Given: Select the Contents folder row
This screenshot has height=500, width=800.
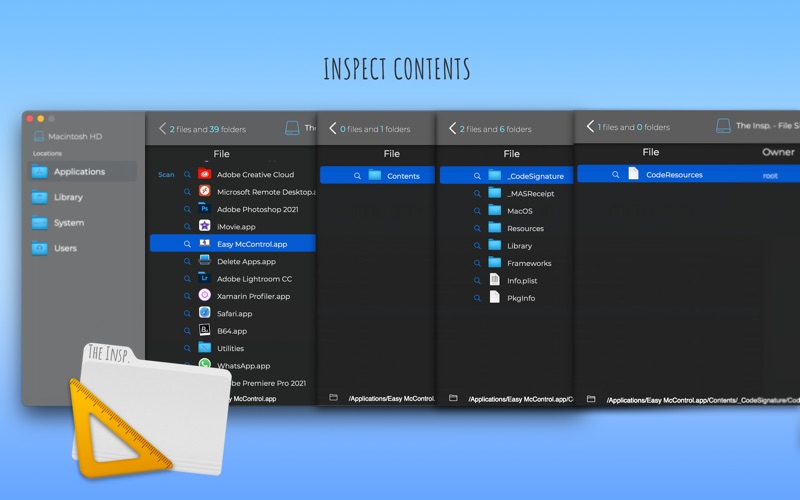Looking at the screenshot, I should pyautogui.click(x=377, y=176).
